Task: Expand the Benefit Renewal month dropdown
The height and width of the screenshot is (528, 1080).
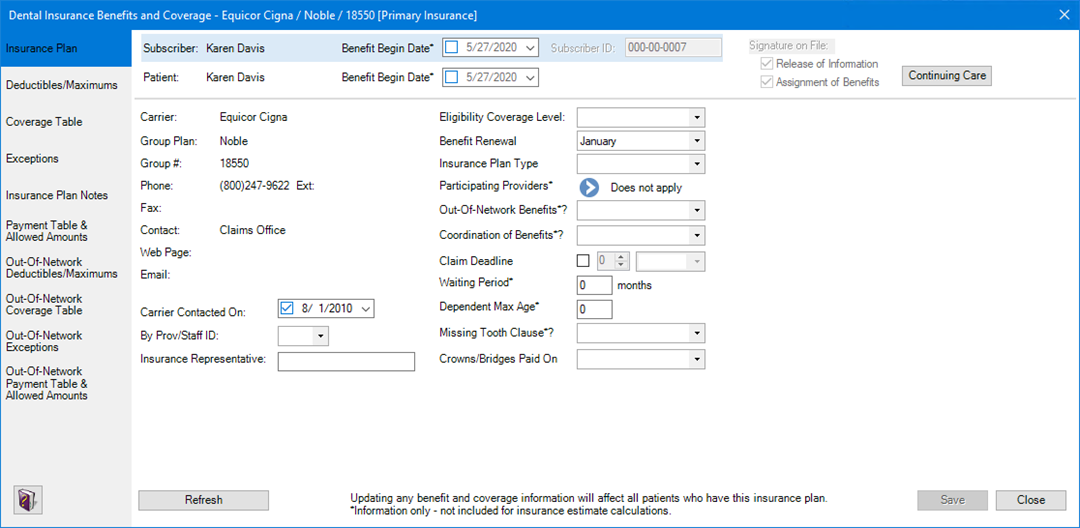Action: coord(696,141)
